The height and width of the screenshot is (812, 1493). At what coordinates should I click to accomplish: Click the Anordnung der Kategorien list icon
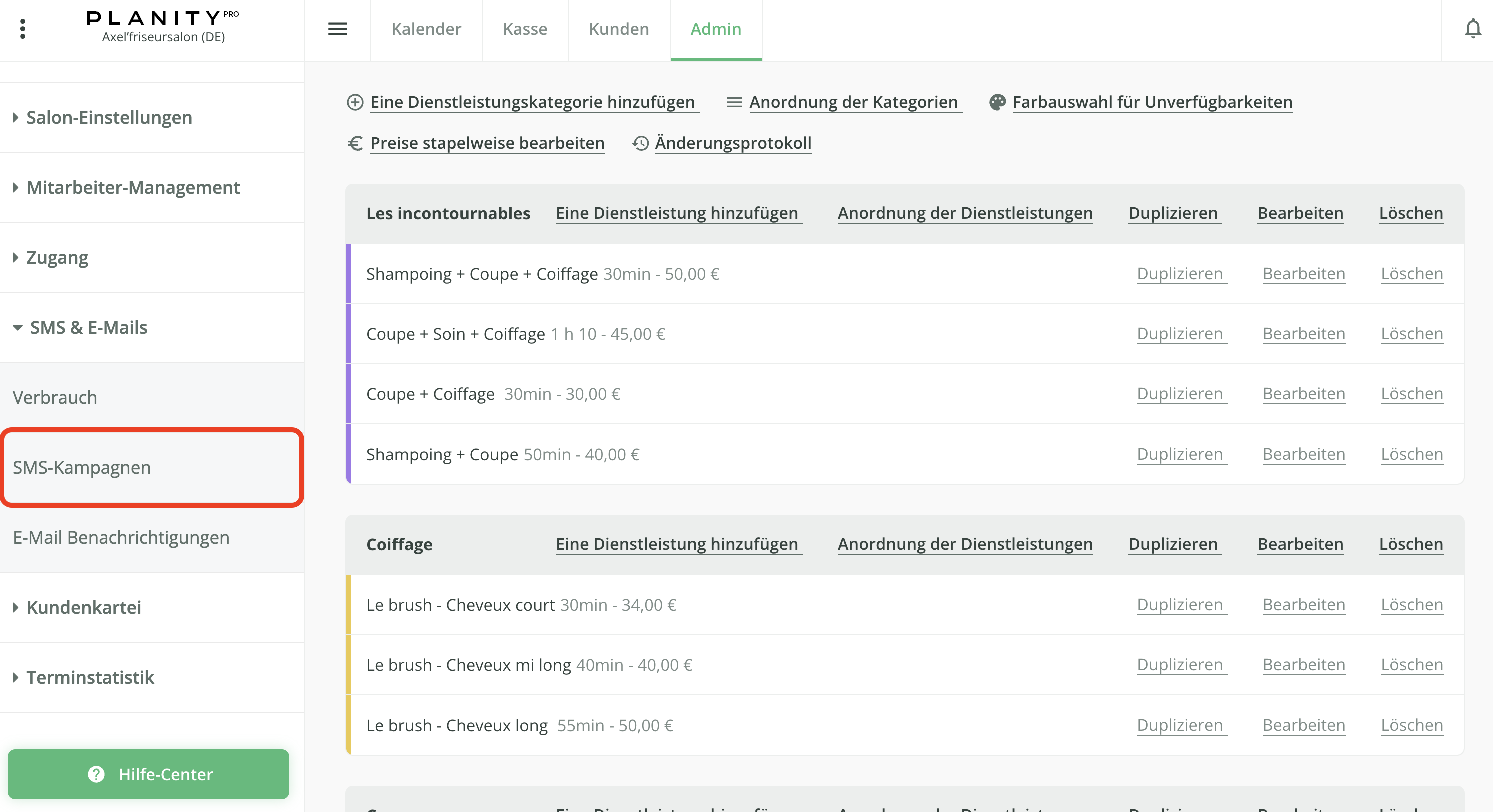click(734, 102)
